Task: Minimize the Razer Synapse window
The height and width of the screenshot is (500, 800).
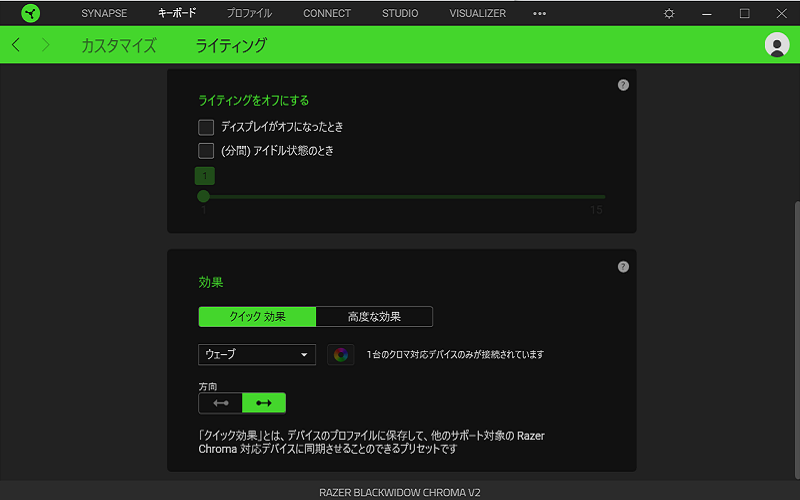Action: (x=707, y=13)
